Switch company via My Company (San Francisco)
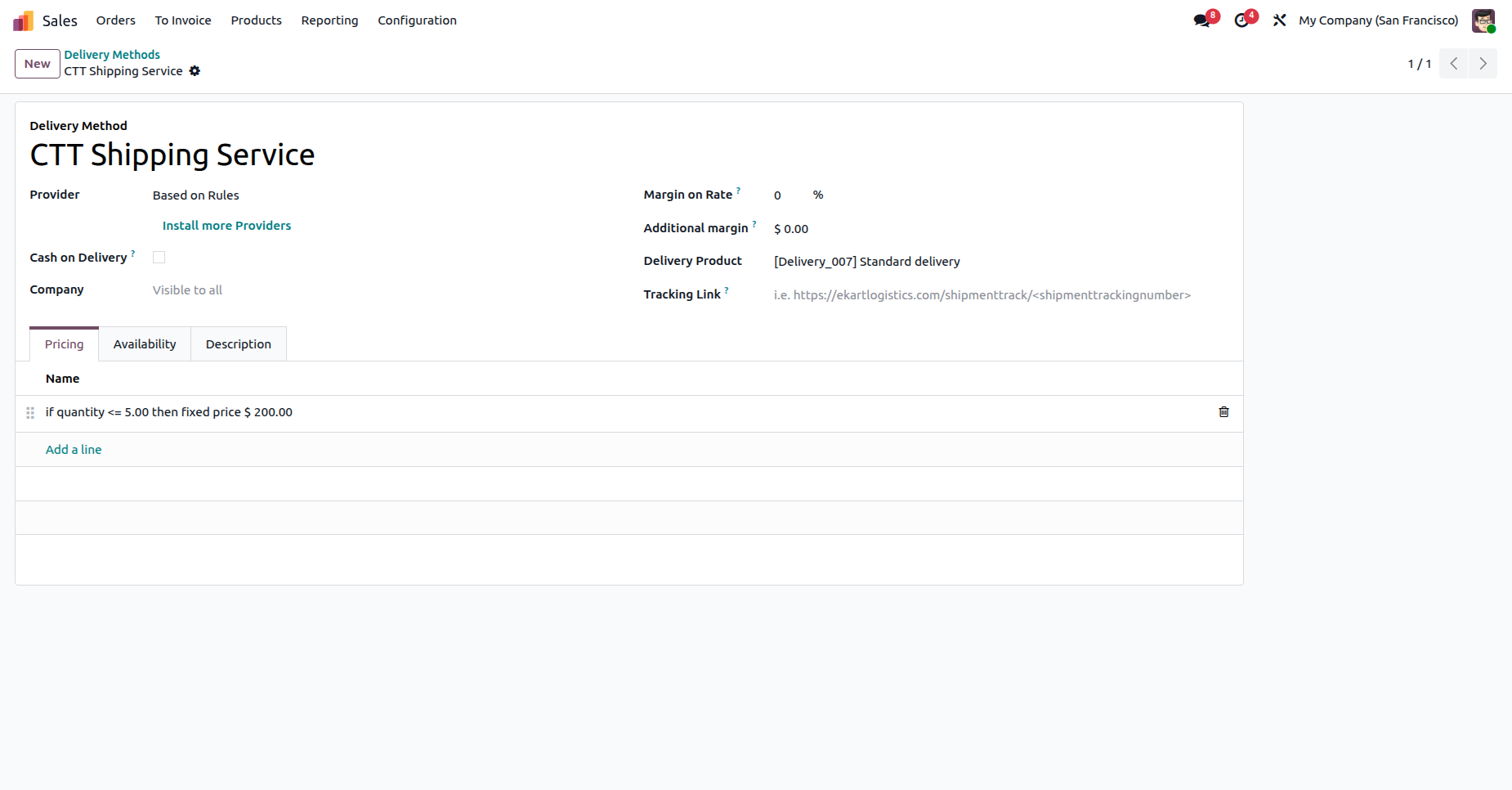1512x790 pixels. coord(1379,20)
